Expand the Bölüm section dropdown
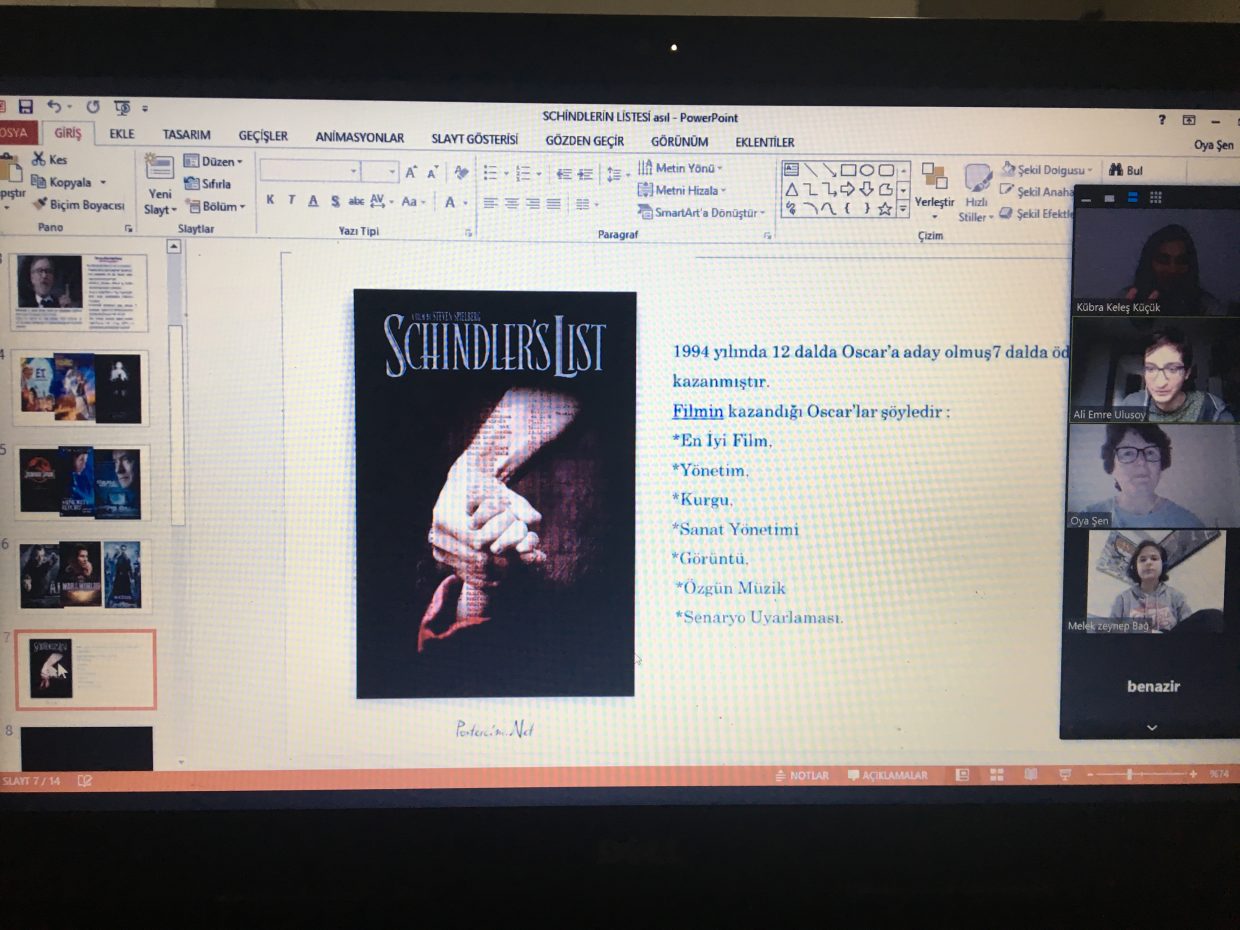The height and width of the screenshot is (930, 1240). click(215, 207)
